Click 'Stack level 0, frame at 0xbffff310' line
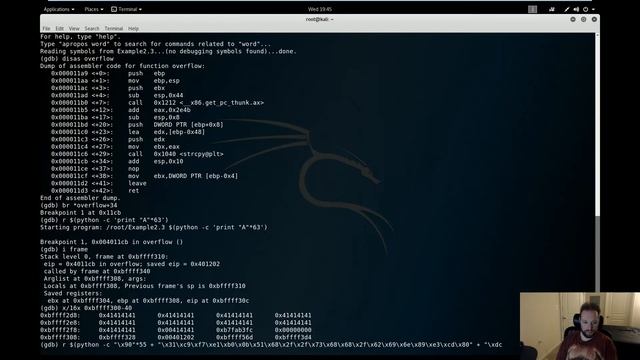Image resolution: width=640 pixels, height=360 pixels. coord(104,257)
